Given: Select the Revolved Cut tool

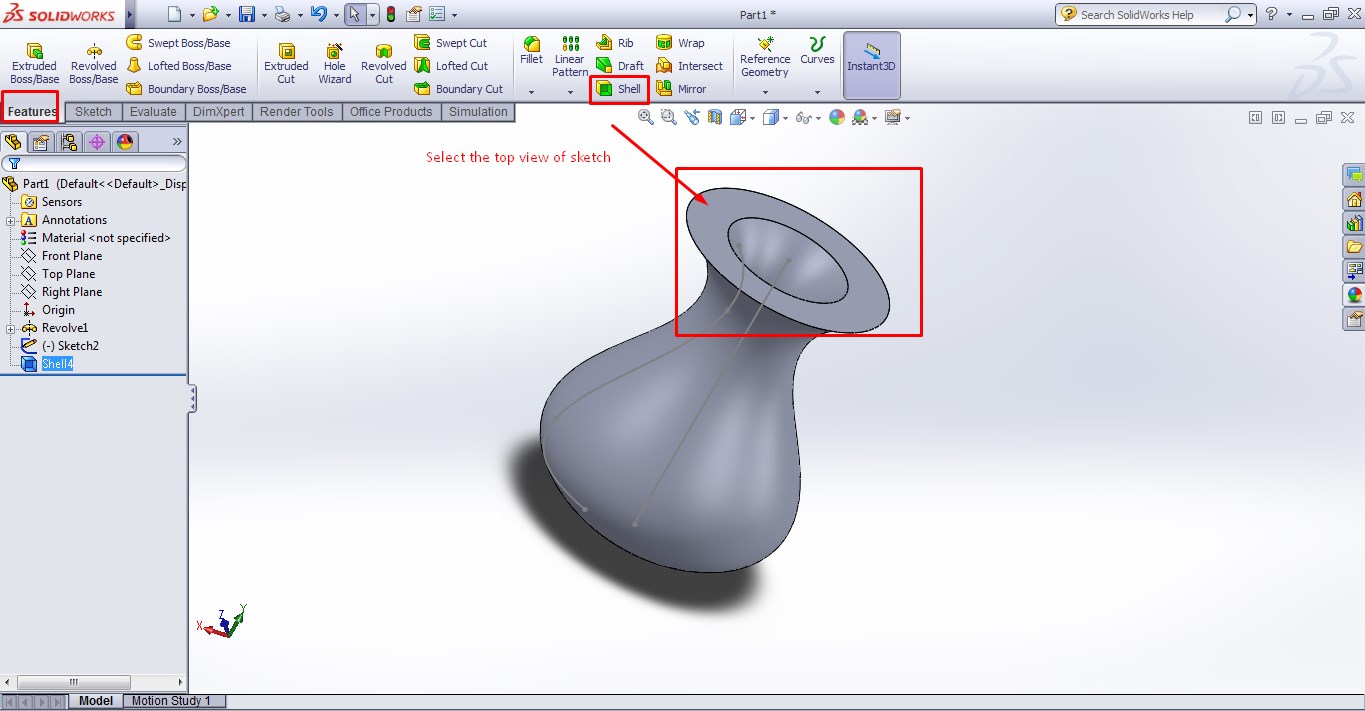Looking at the screenshot, I should pos(384,64).
